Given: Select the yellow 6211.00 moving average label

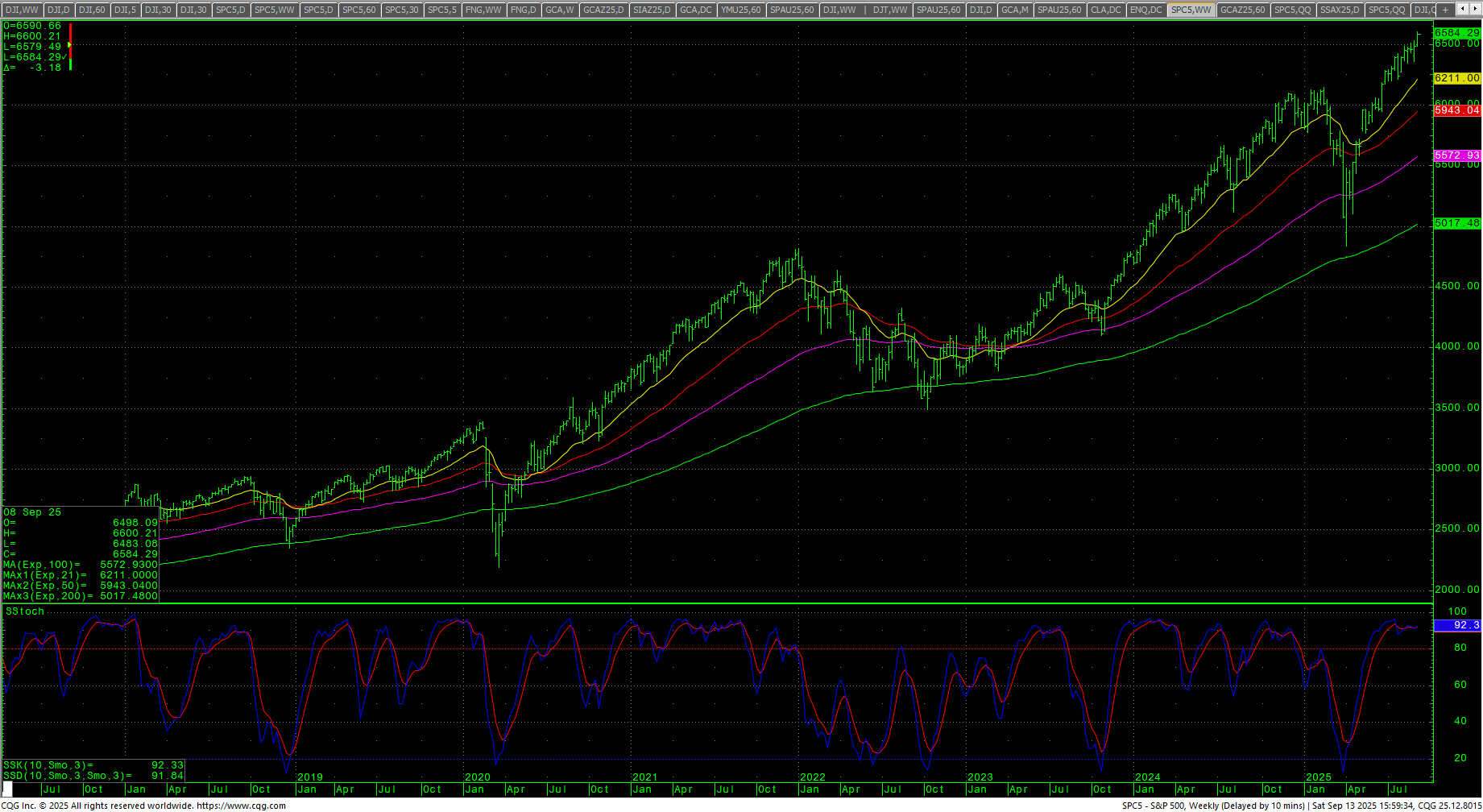Looking at the screenshot, I should (x=1457, y=78).
